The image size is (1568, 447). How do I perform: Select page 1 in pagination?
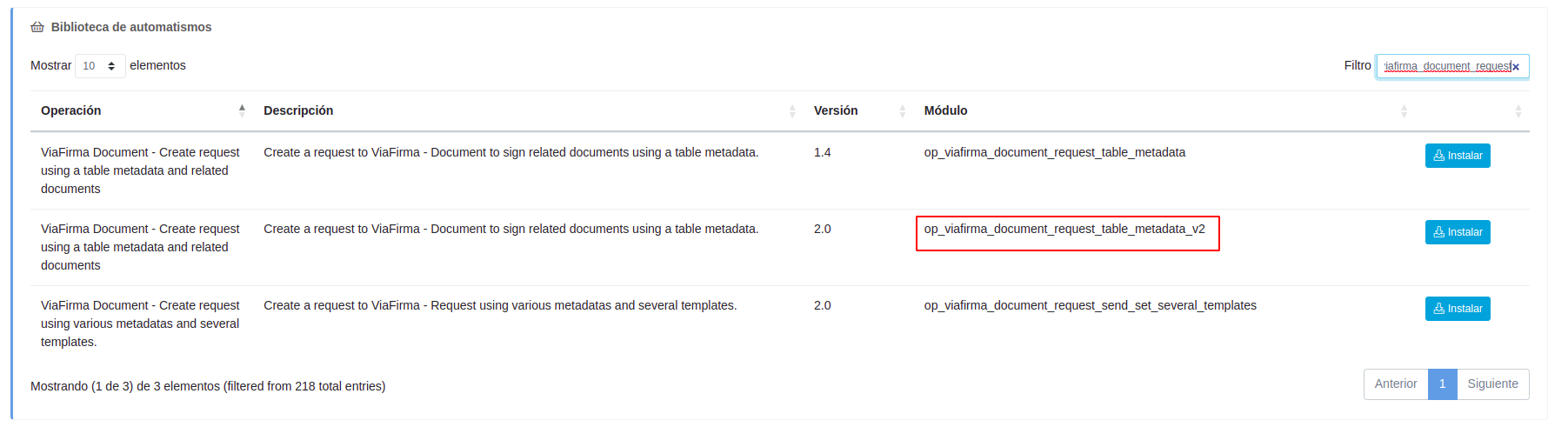point(1442,384)
